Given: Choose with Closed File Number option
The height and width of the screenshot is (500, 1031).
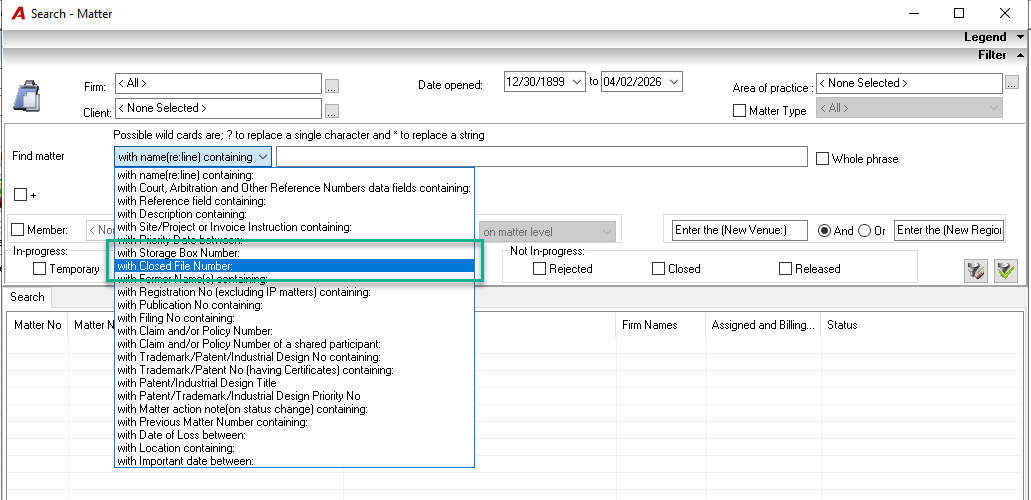Looking at the screenshot, I should [295, 266].
